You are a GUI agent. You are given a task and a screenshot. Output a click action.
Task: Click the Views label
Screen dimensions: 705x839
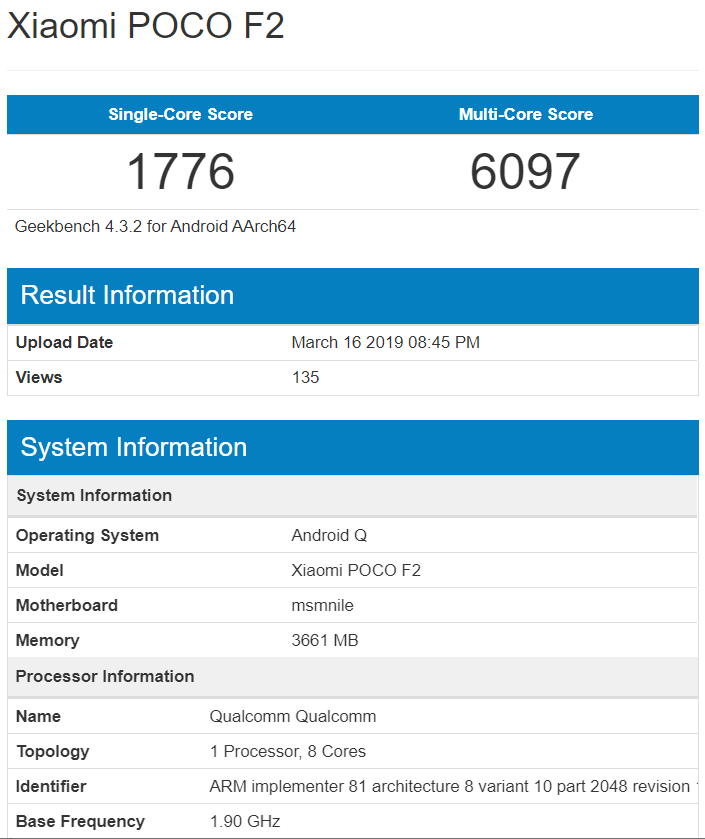pyautogui.click(x=39, y=377)
